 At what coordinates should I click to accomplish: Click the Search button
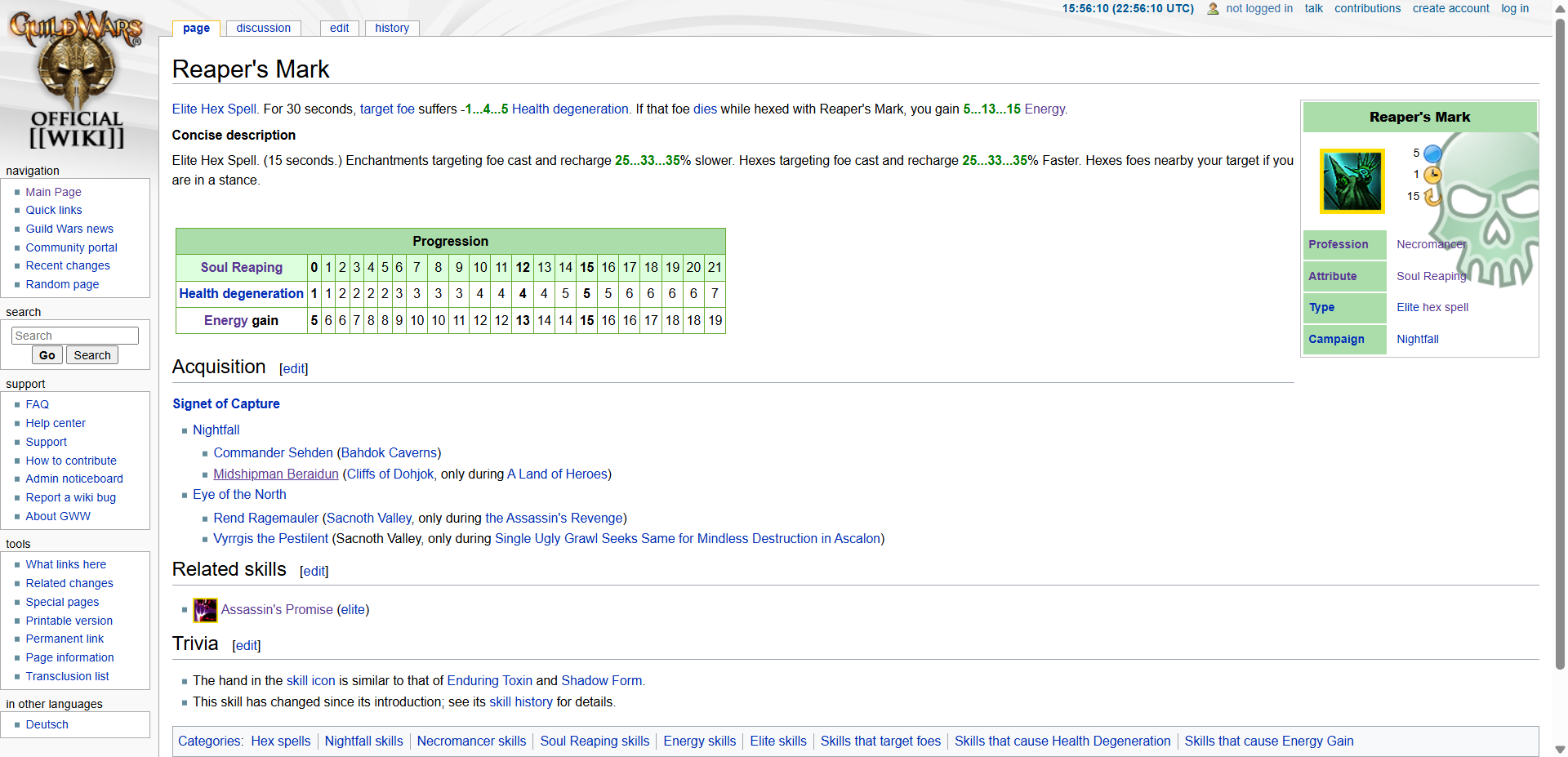[92, 355]
